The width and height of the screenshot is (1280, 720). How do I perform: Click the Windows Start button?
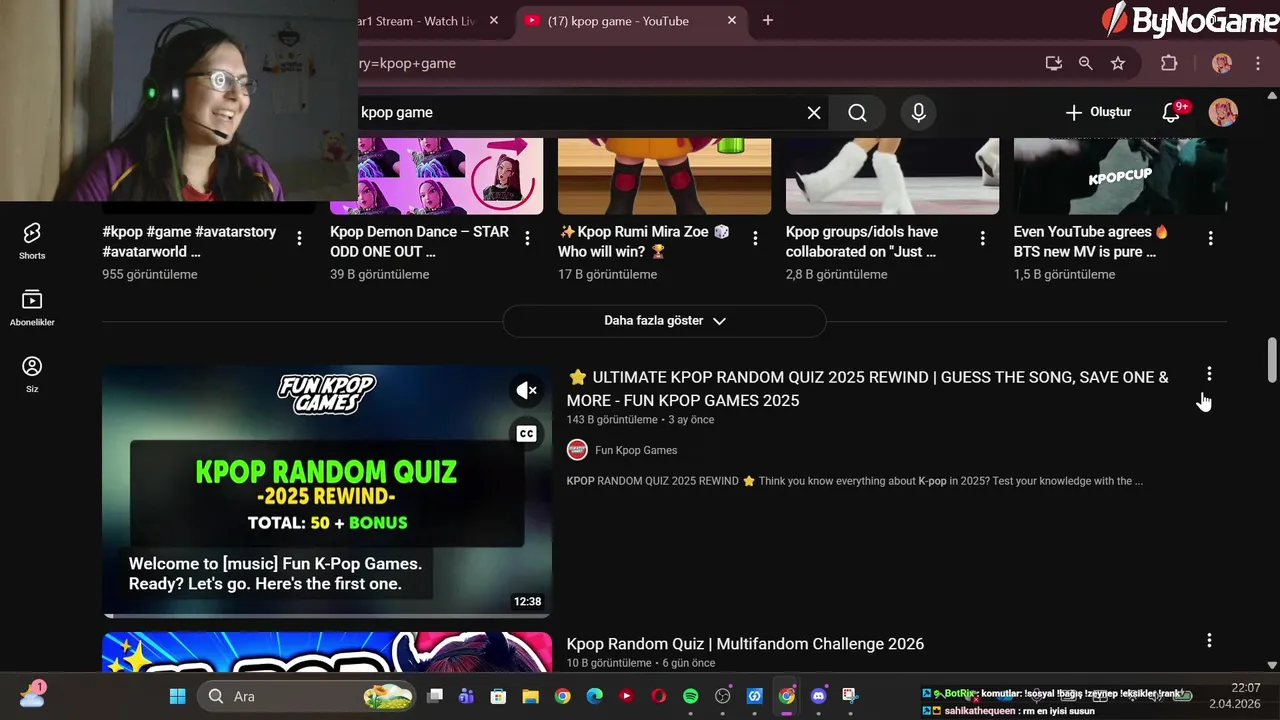(178, 696)
